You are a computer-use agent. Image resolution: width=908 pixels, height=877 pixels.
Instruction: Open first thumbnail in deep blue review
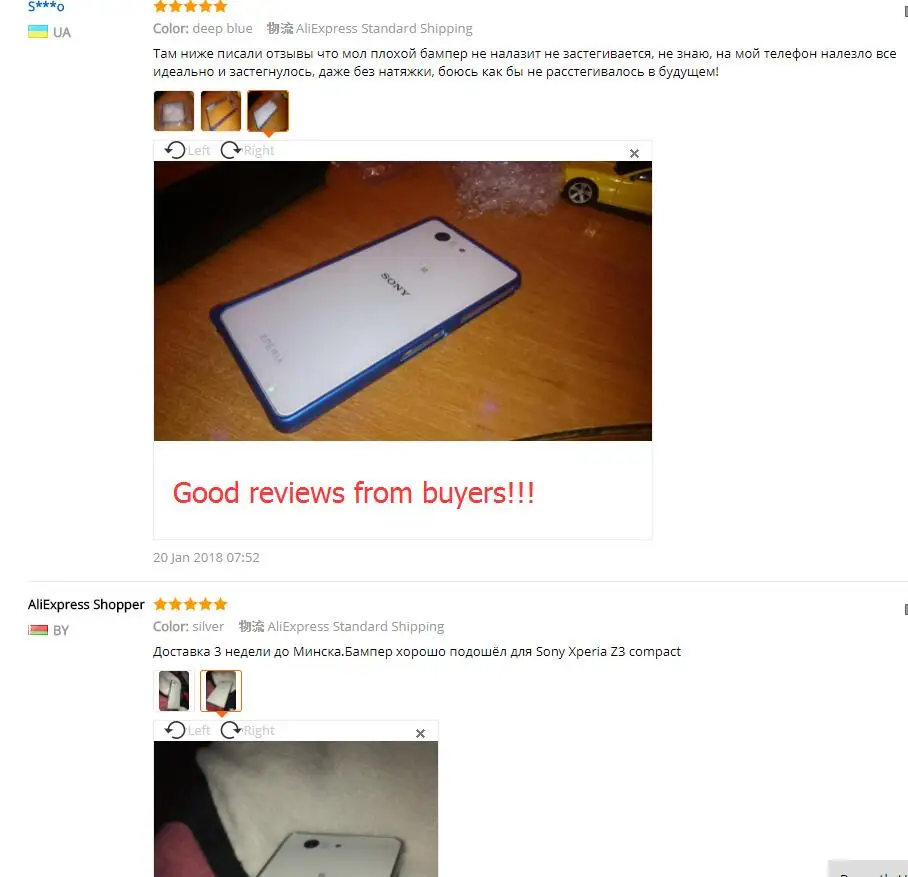tap(174, 111)
